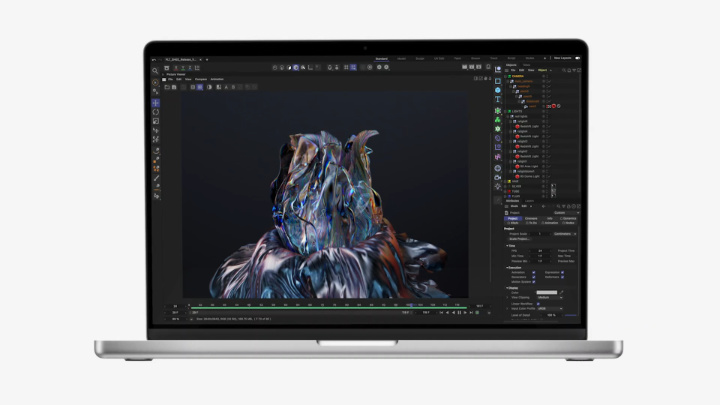Toggle the Animation execution checkbox
The width and height of the screenshot is (720, 405).
pos(534,272)
